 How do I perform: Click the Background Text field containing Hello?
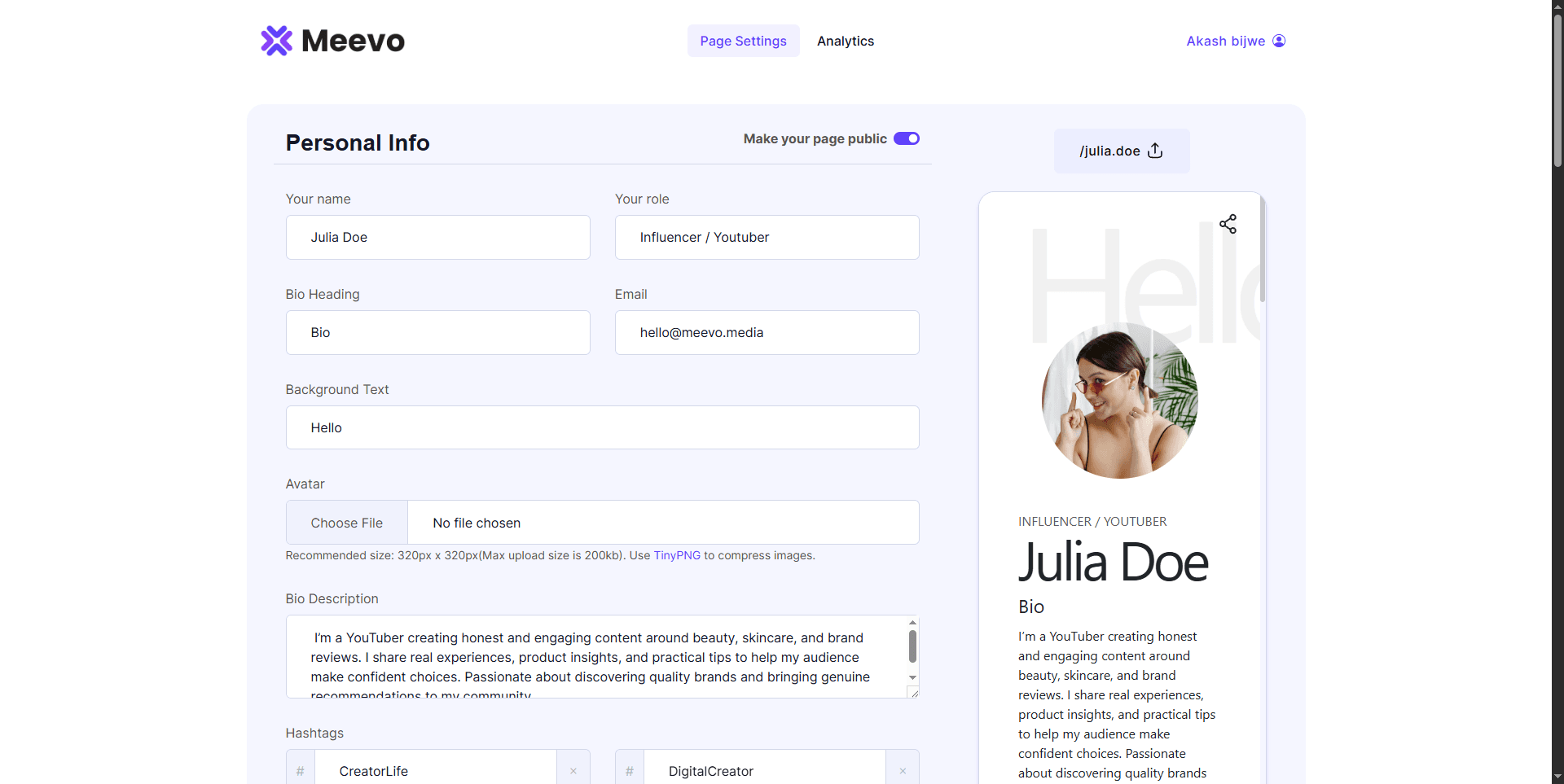(602, 427)
